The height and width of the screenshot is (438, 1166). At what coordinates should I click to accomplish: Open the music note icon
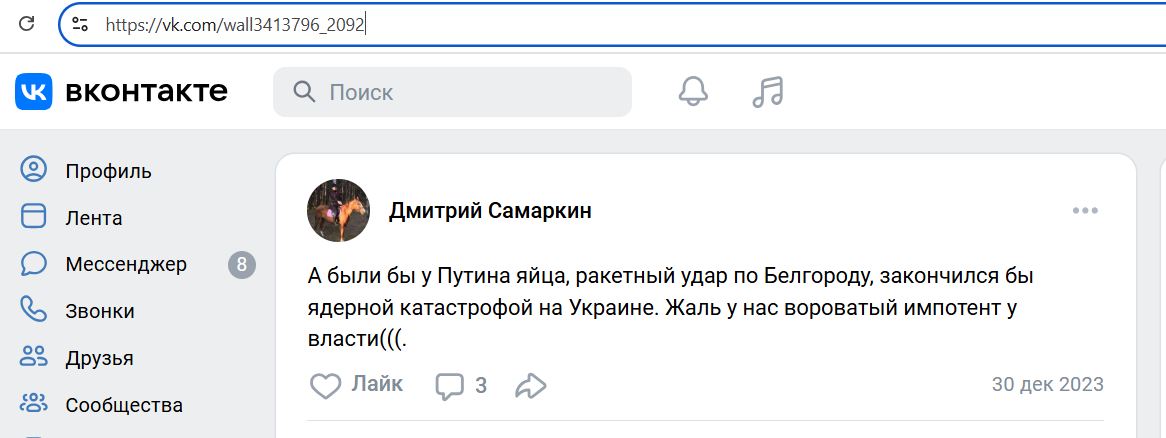tap(767, 92)
